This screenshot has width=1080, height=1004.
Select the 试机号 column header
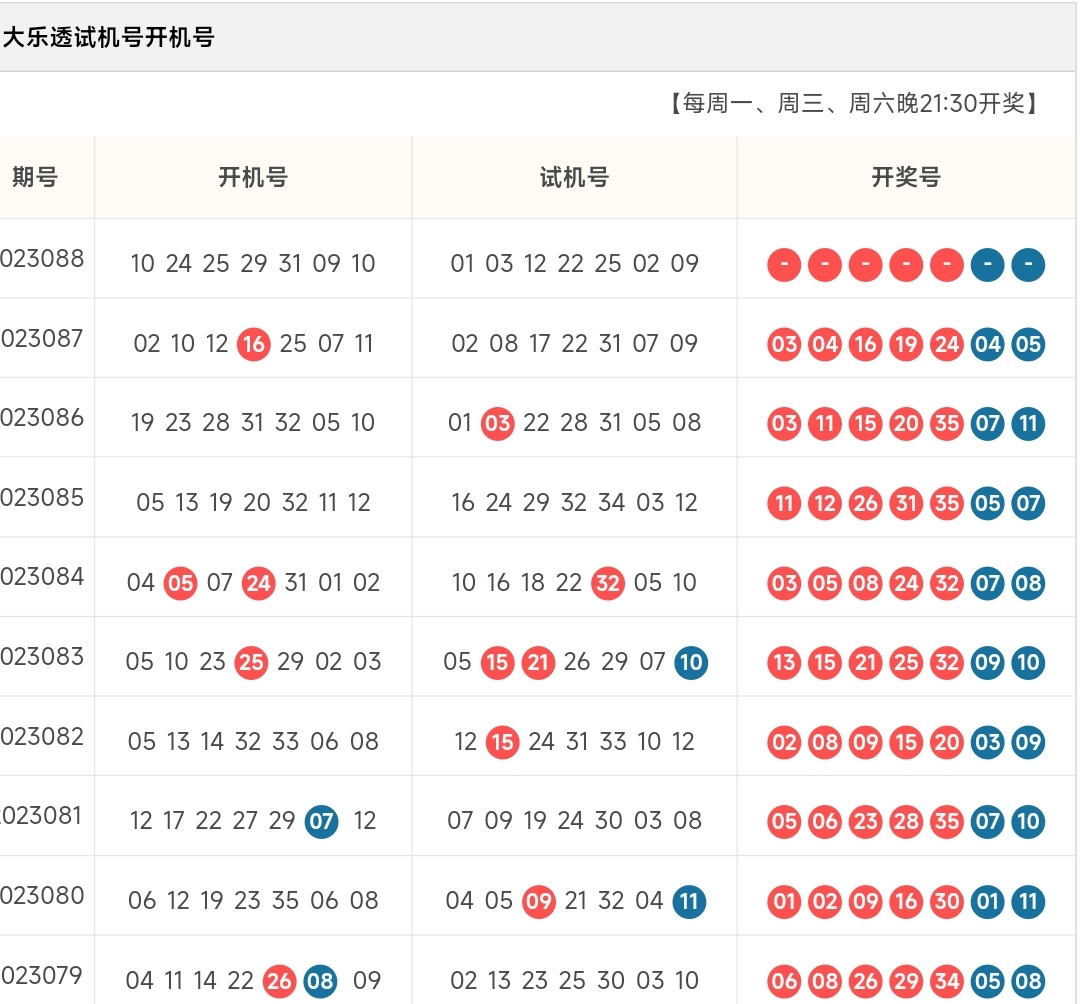click(574, 177)
